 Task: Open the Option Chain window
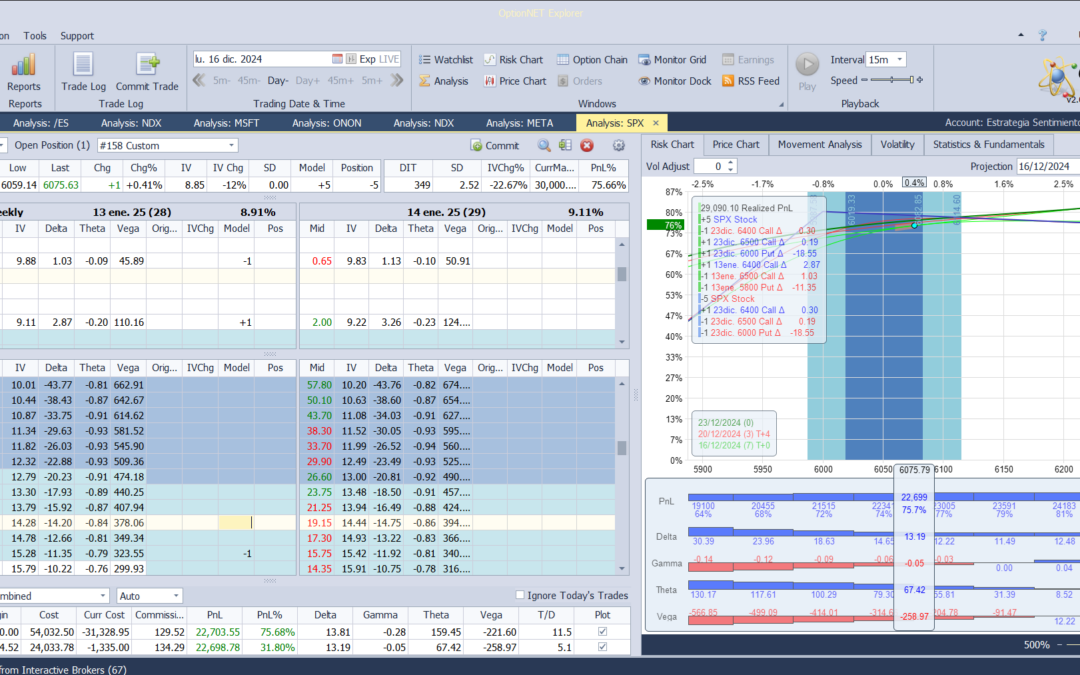(x=592, y=60)
